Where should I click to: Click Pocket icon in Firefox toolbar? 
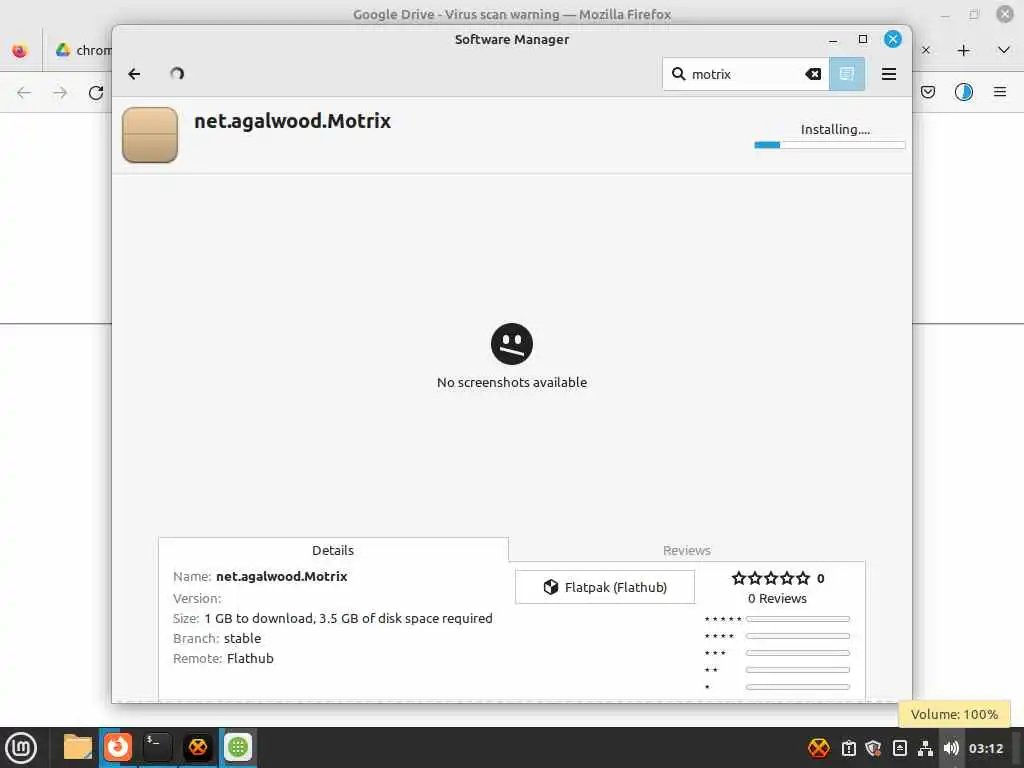pyautogui.click(x=928, y=92)
